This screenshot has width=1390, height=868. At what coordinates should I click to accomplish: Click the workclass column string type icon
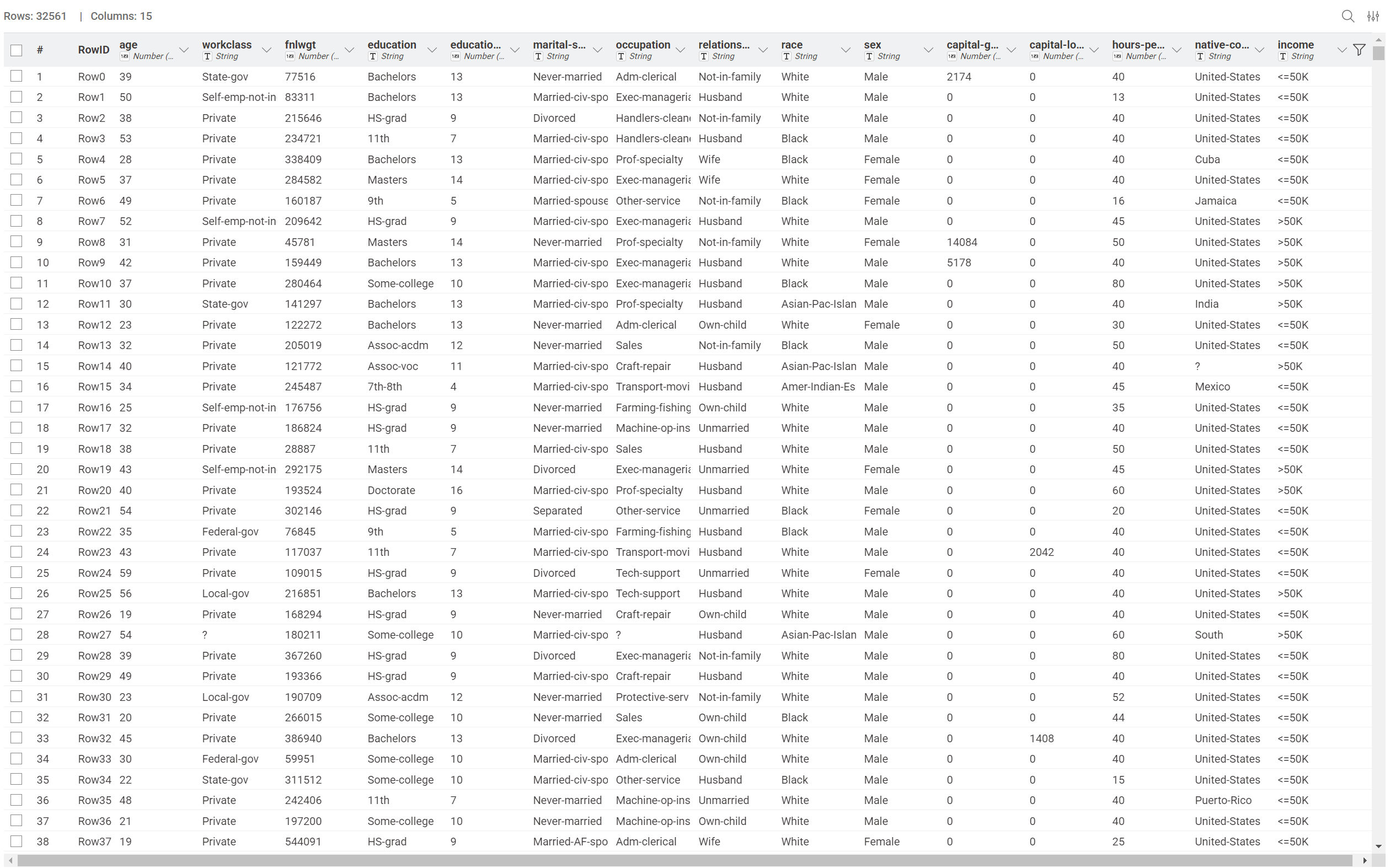pos(207,56)
